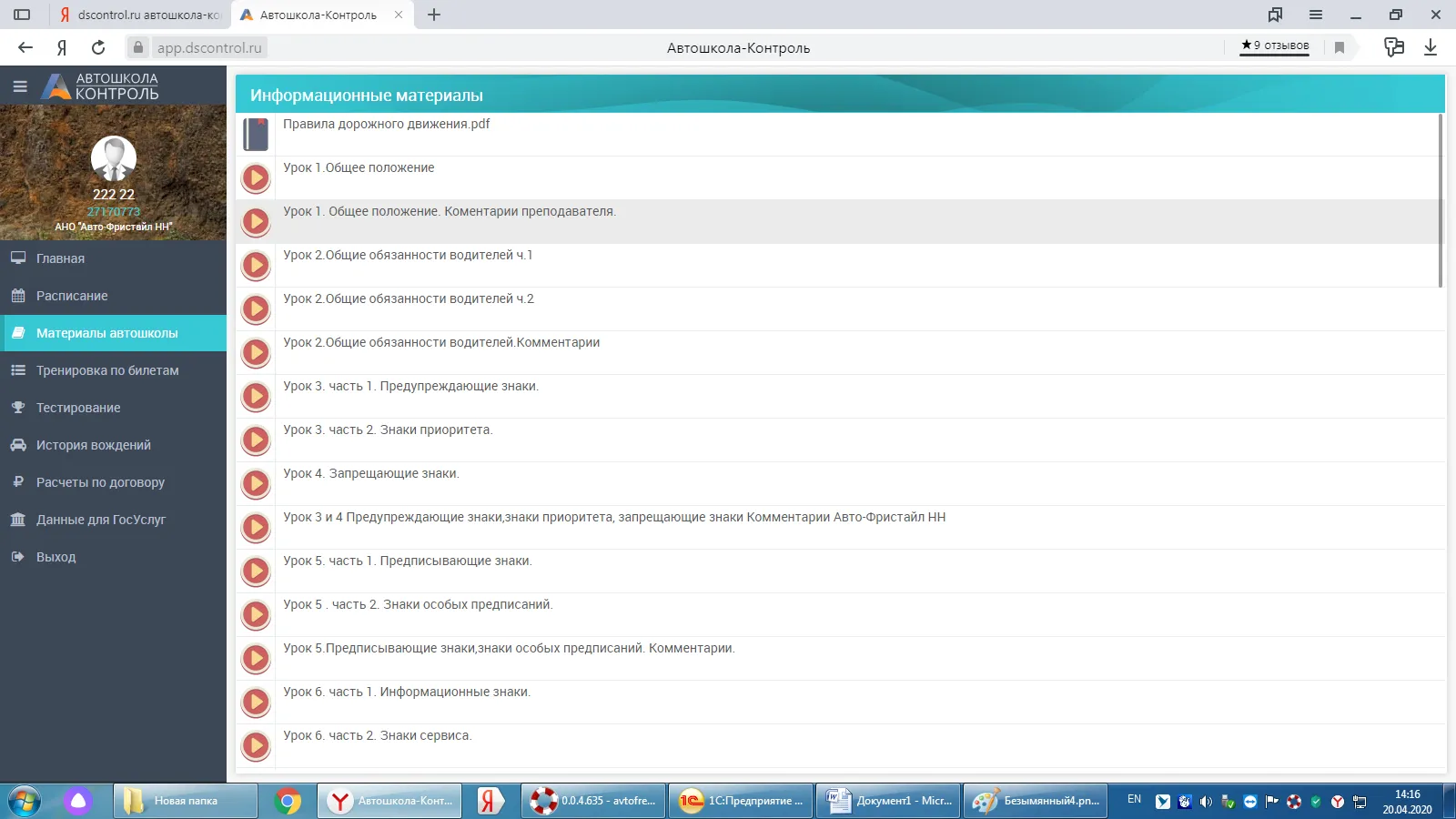This screenshot has height=819, width=1456.
Task: Click the materials list scrollbar
Action: pyautogui.click(x=1441, y=200)
